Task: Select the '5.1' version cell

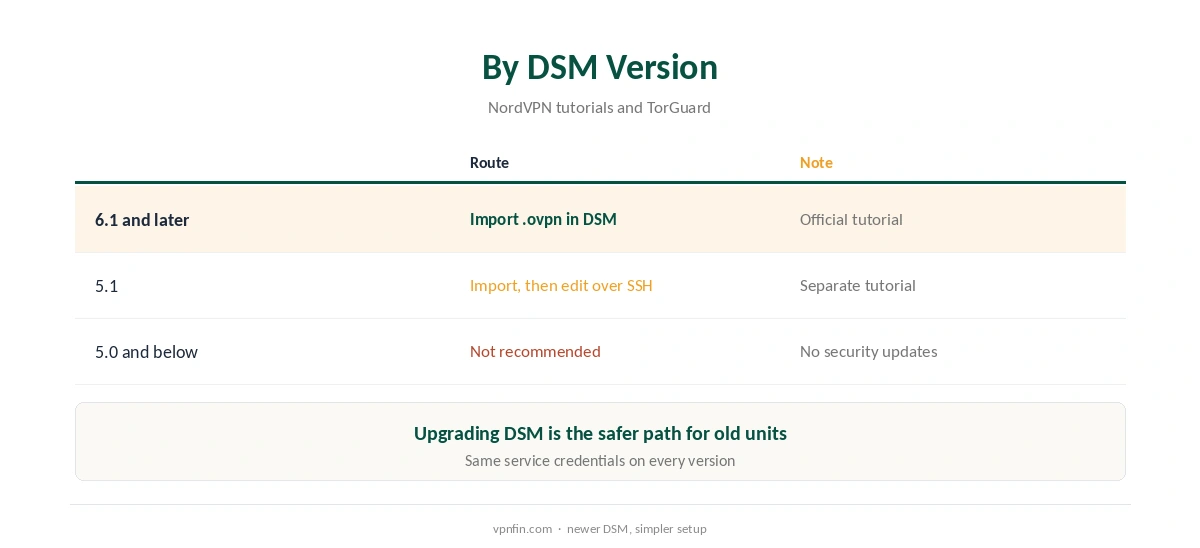Action: pyautogui.click(x=106, y=285)
